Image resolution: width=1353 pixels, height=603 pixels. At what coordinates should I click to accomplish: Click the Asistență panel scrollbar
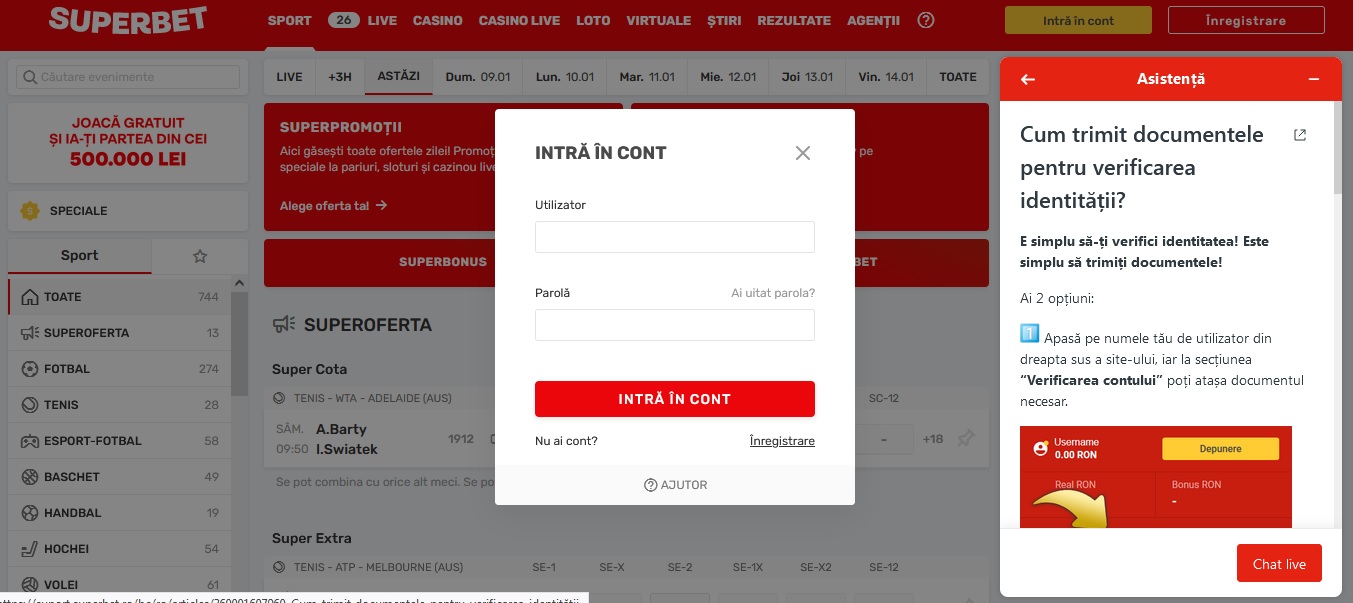(x=1337, y=147)
